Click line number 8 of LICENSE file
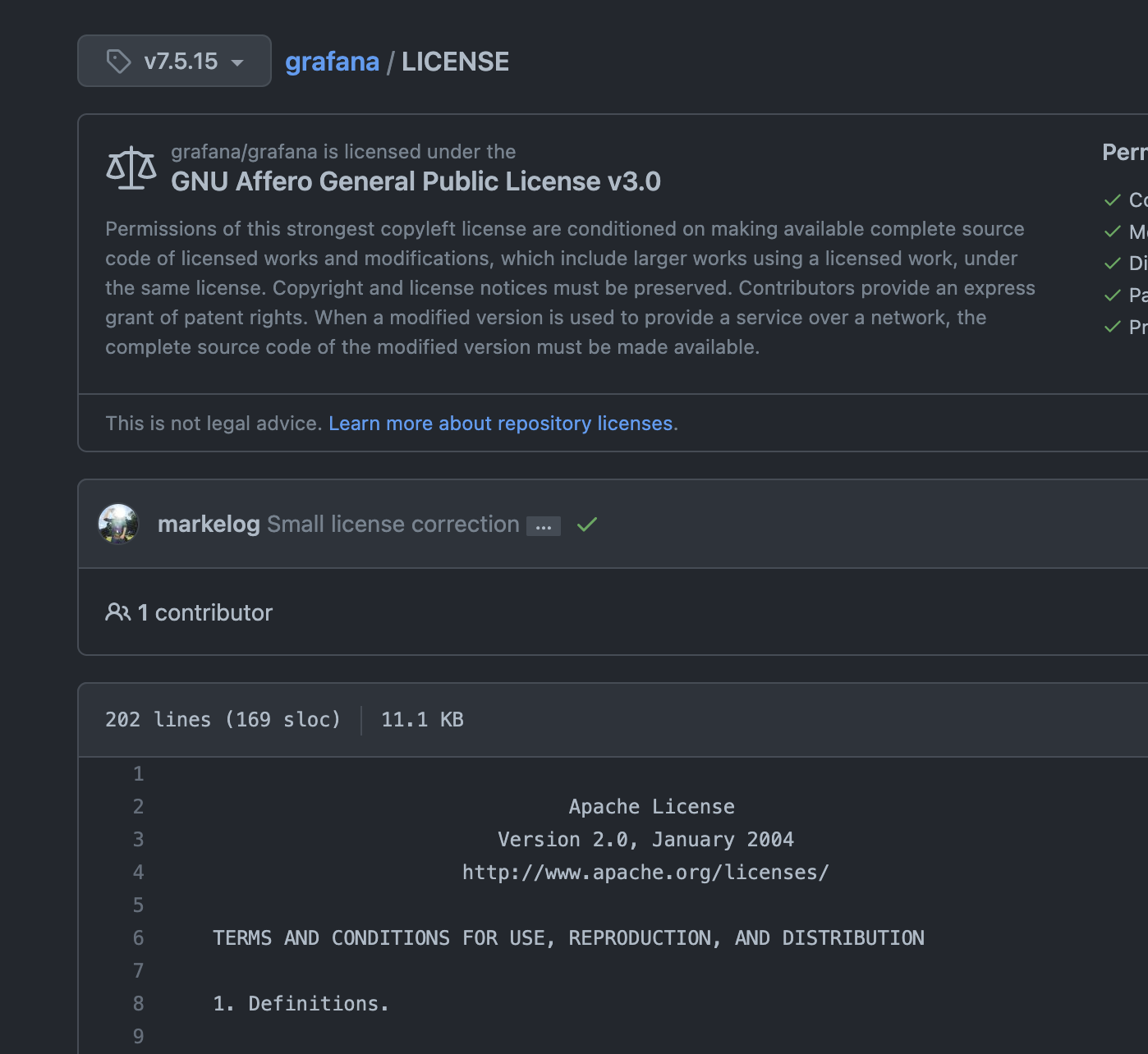 [x=138, y=1003]
